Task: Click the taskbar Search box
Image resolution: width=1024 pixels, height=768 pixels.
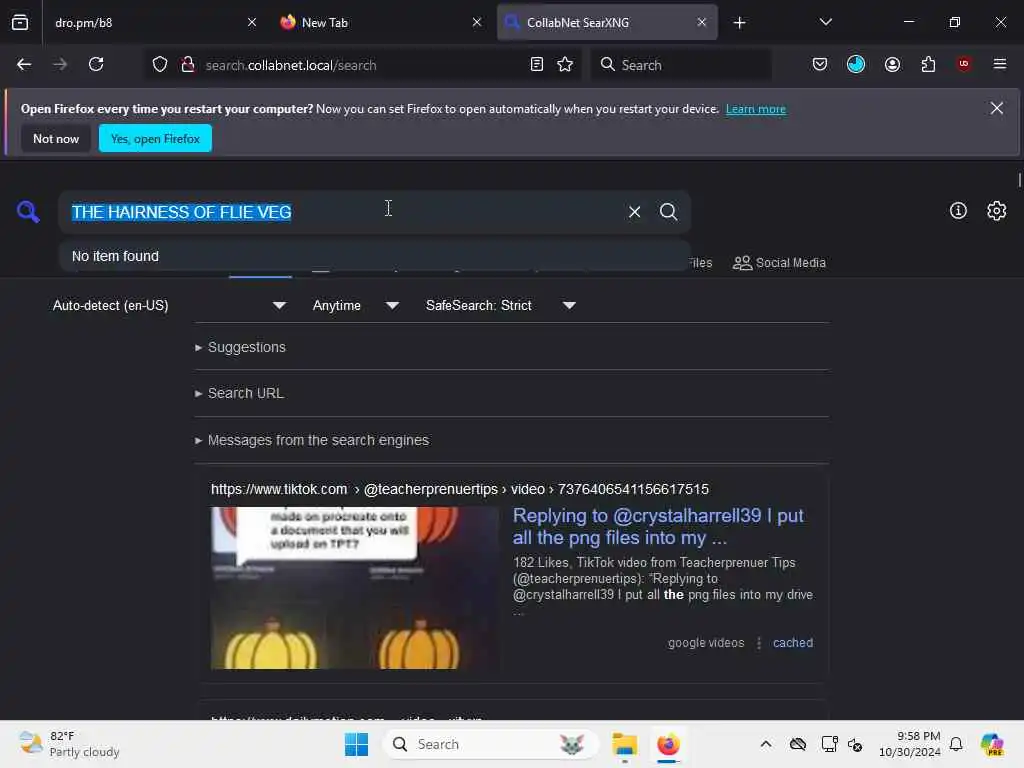Action: pyautogui.click(x=490, y=744)
